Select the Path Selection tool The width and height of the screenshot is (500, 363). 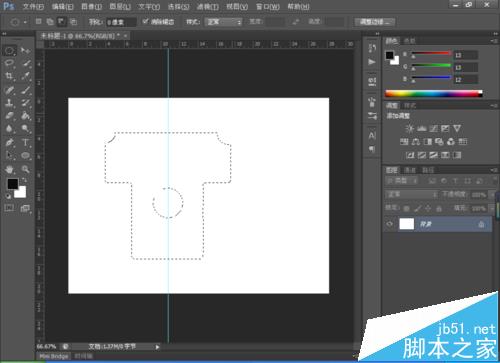coord(9,156)
